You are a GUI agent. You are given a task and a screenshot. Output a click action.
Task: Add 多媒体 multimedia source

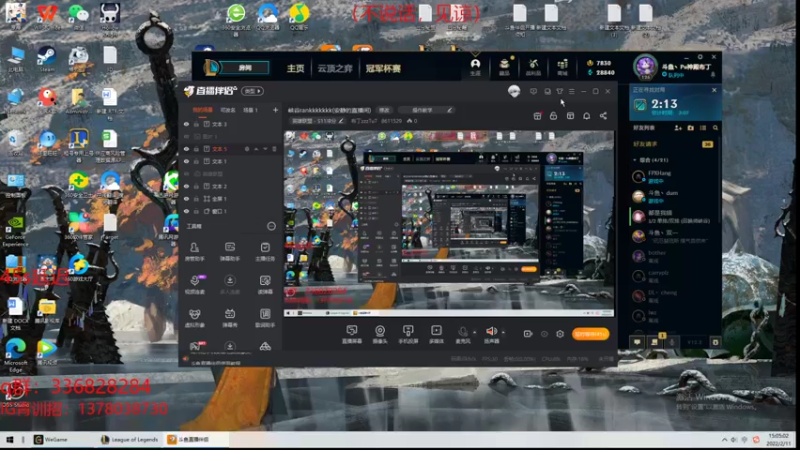pyautogui.click(x=436, y=334)
